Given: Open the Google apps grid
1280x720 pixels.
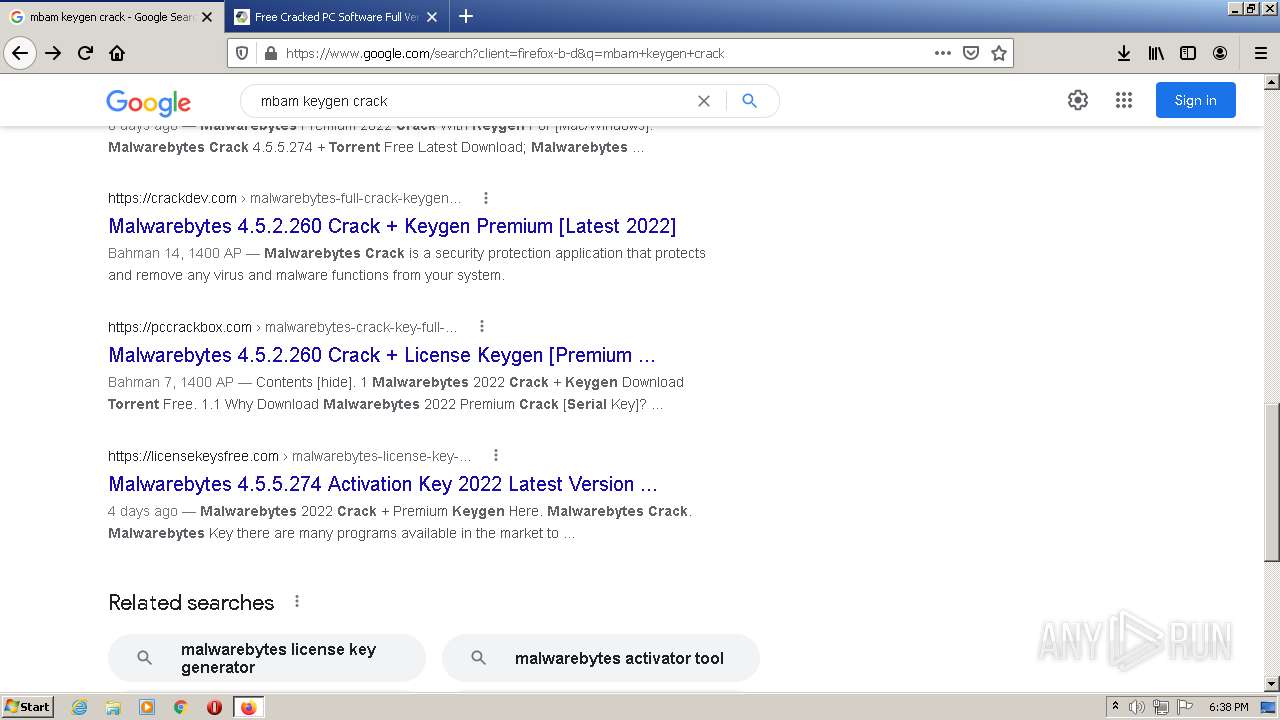Looking at the screenshot, I should [x=1124, y=100].
